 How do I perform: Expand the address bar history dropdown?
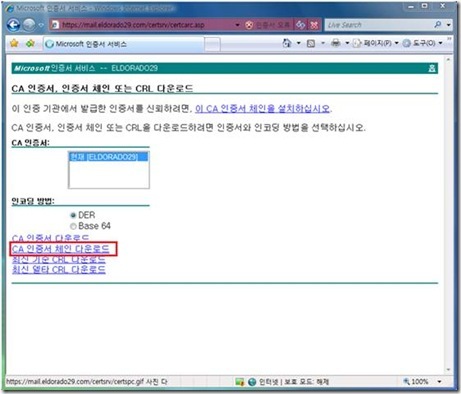237,25
